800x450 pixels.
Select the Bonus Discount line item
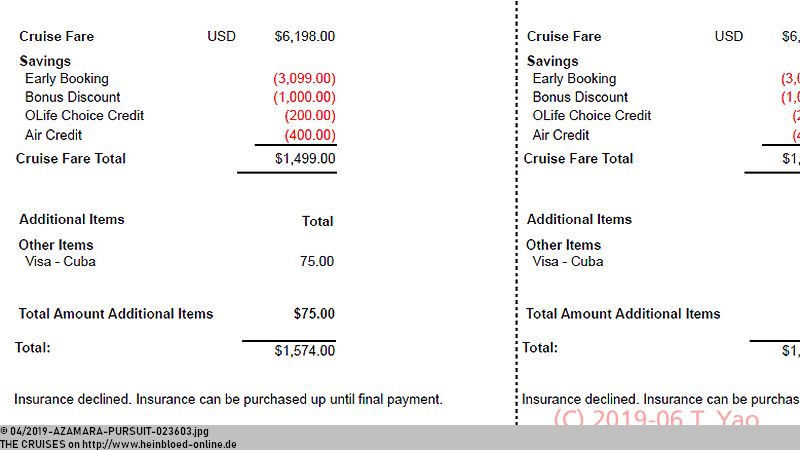(x=72, y=97)
